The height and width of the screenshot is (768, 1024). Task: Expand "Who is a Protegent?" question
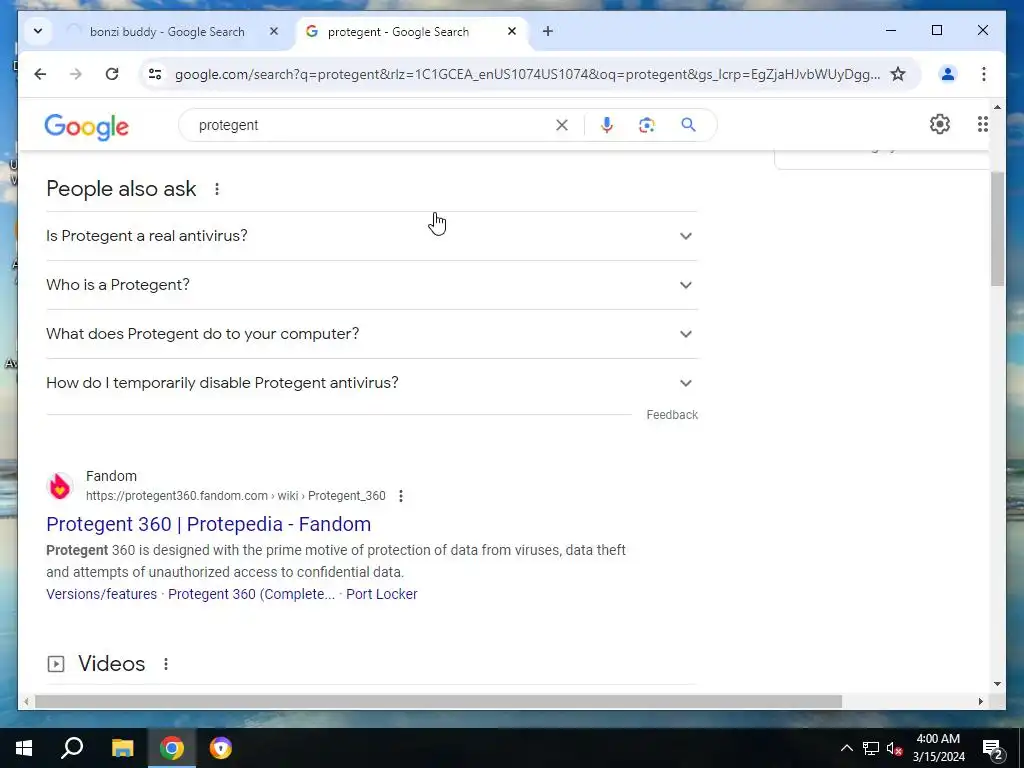[372, 285]
